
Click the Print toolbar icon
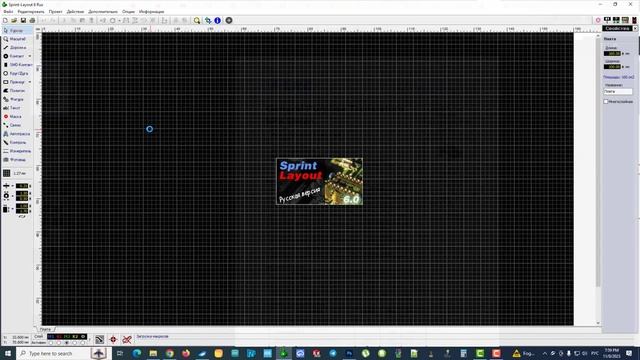32,20
